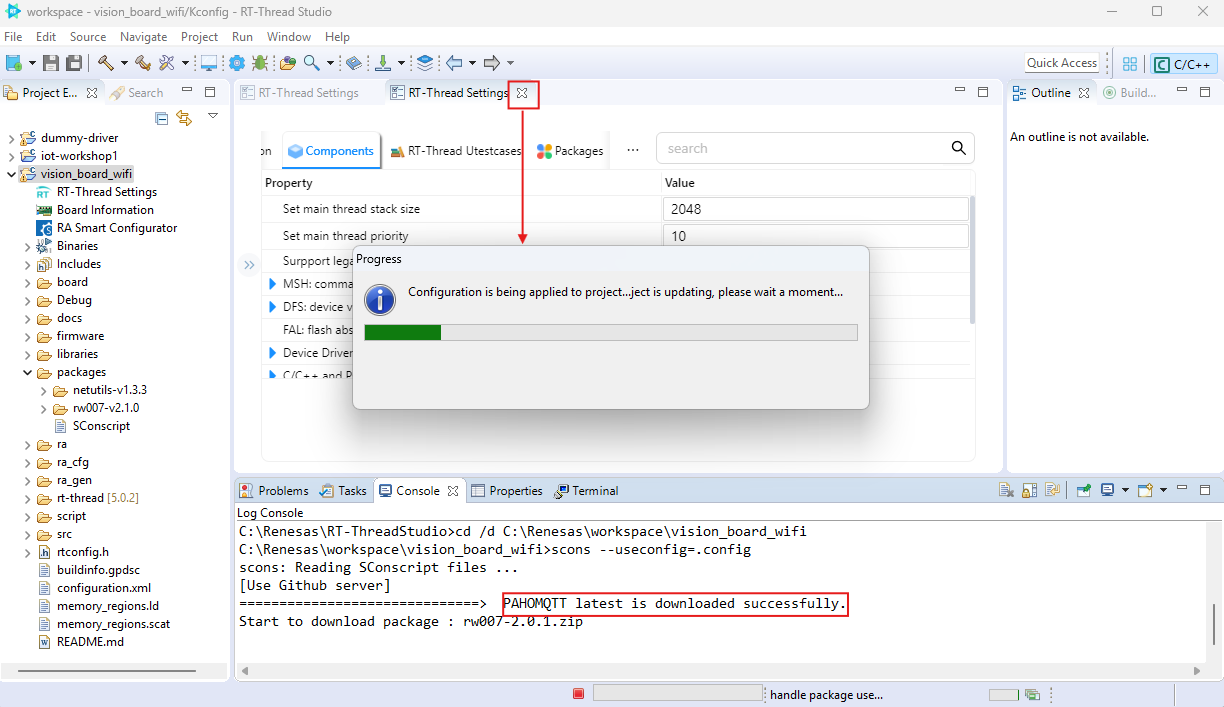Click the C/C++ perspective button

1183,64
